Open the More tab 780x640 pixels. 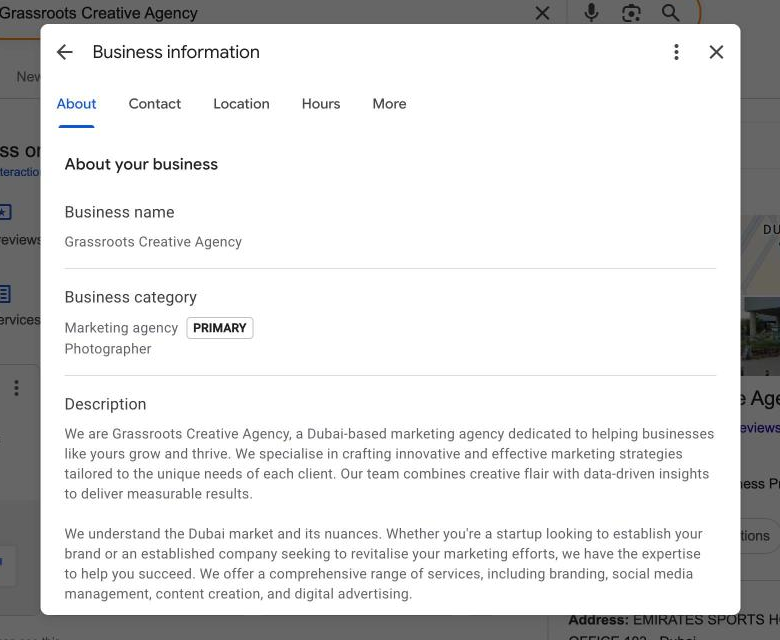click(x=390, y=103)
